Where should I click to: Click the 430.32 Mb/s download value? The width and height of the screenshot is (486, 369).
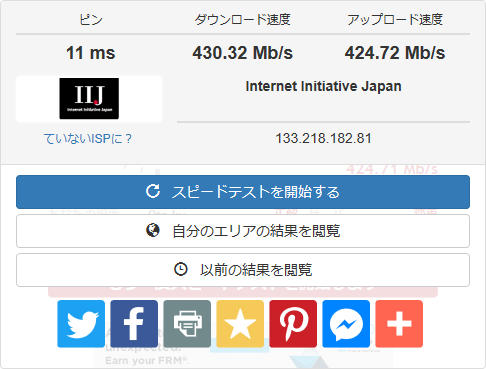243,53
